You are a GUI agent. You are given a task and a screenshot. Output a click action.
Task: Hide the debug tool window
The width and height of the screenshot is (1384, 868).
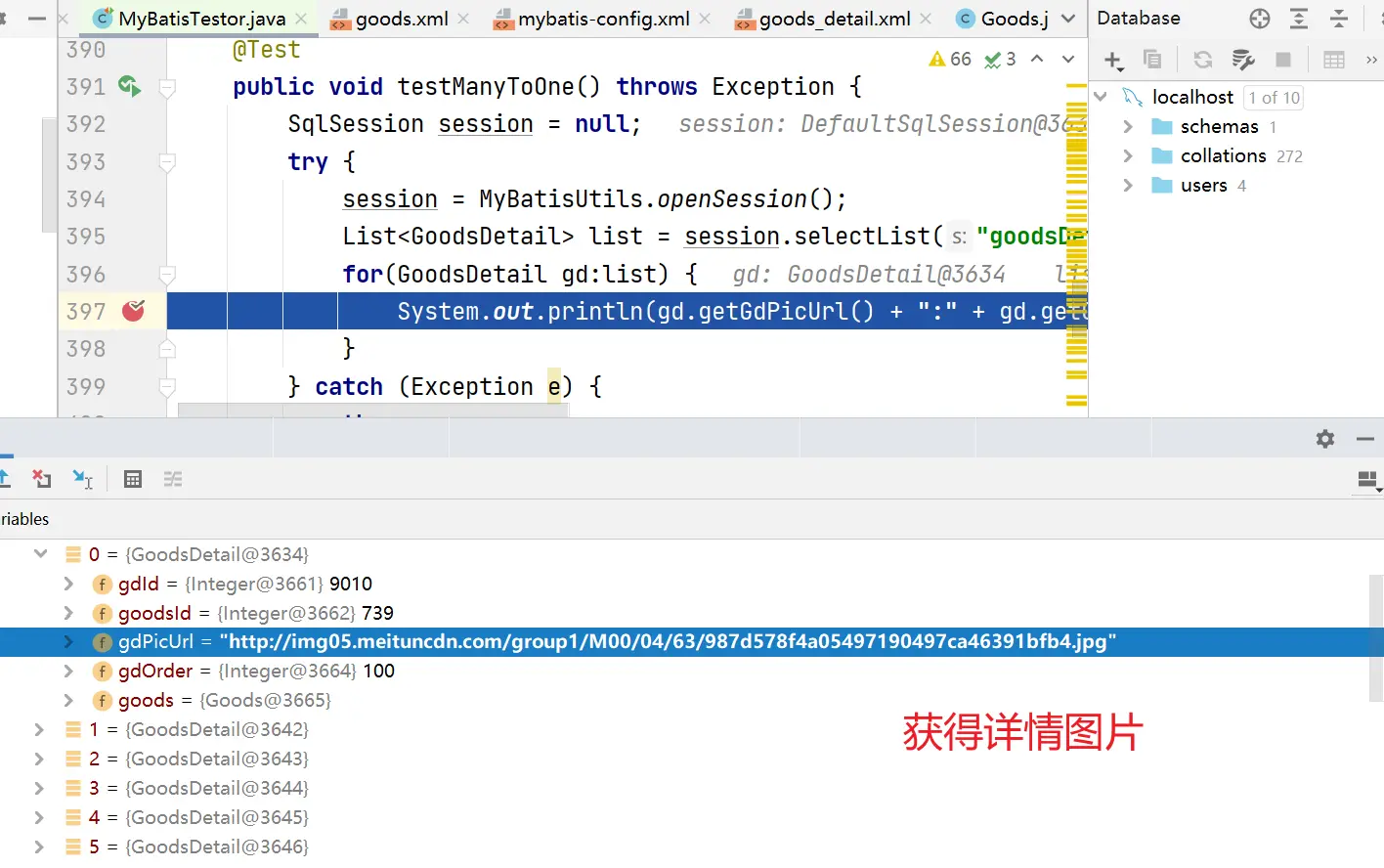pos(1365,439)
